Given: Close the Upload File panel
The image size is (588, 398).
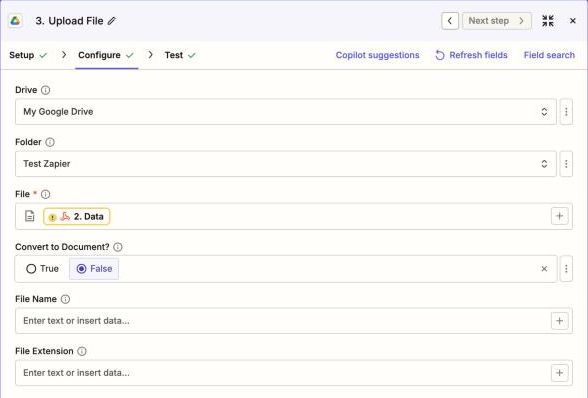Looking at the screenshot, I should (x=573, y=21).
